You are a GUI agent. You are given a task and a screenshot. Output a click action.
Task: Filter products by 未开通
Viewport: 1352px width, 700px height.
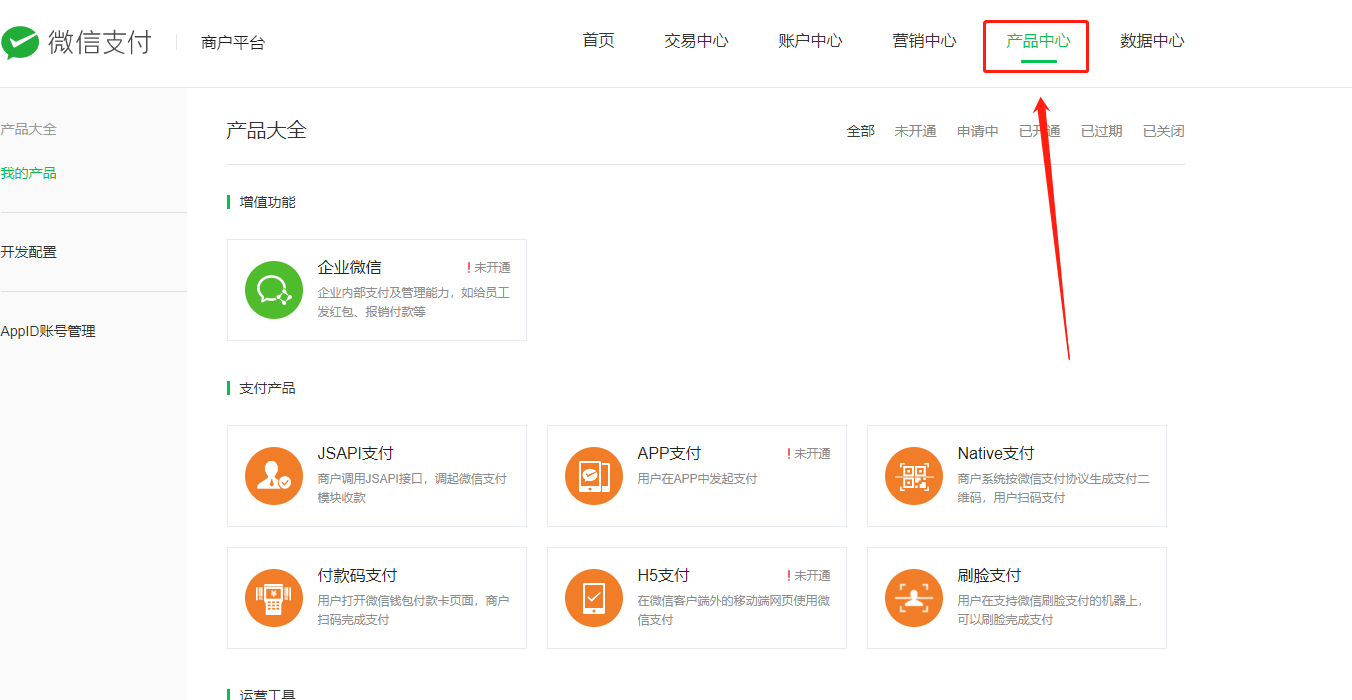point(915,131)
